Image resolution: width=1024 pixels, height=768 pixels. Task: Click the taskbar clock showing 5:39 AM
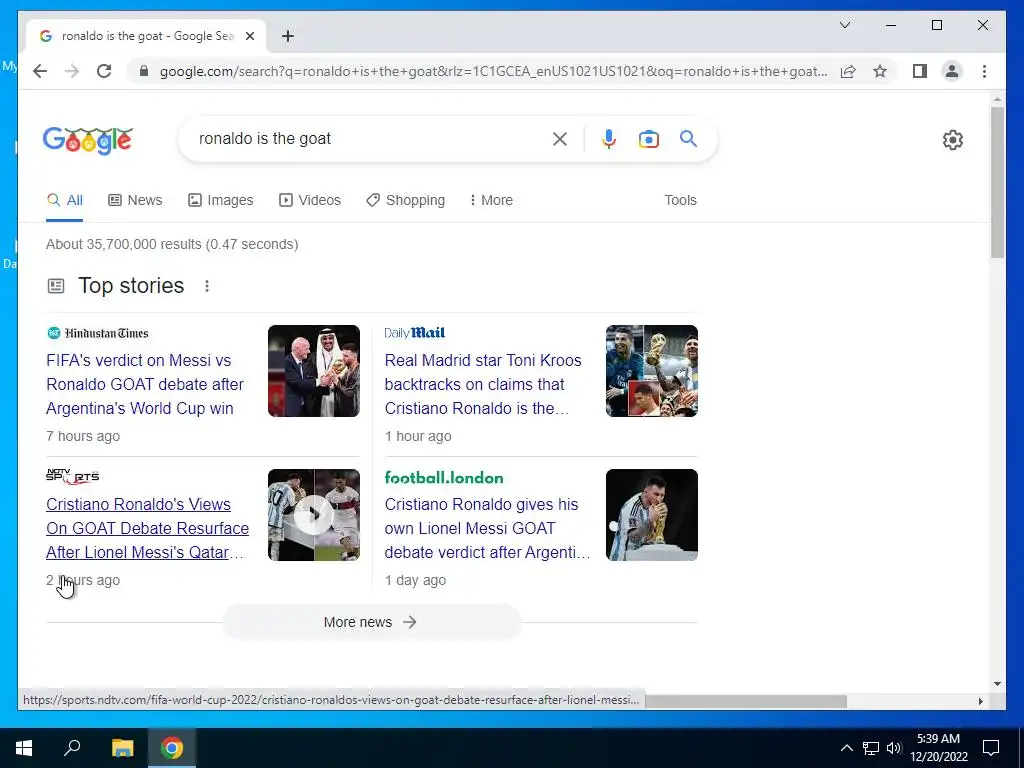(x=938, y=748)
